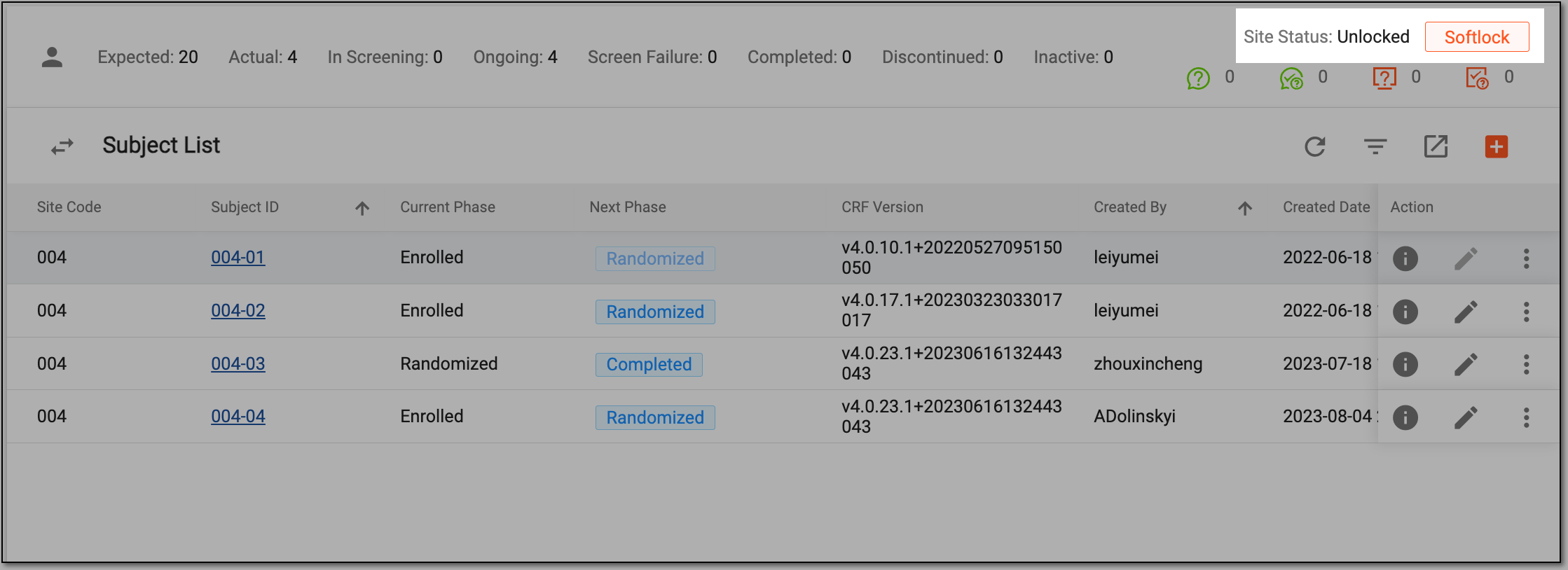Edit subject 004-04 with pencil icon
This screenshot has width=1568, height=570.
(x=1466, y=417)
